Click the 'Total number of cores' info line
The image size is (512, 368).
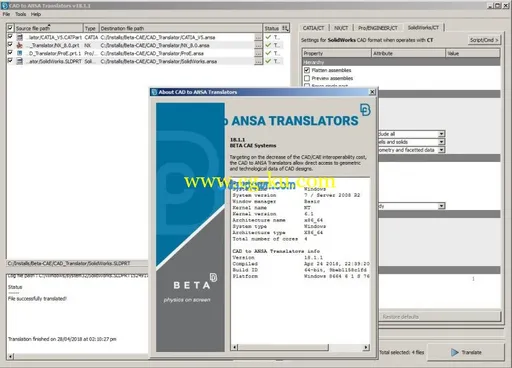[270, 239]
